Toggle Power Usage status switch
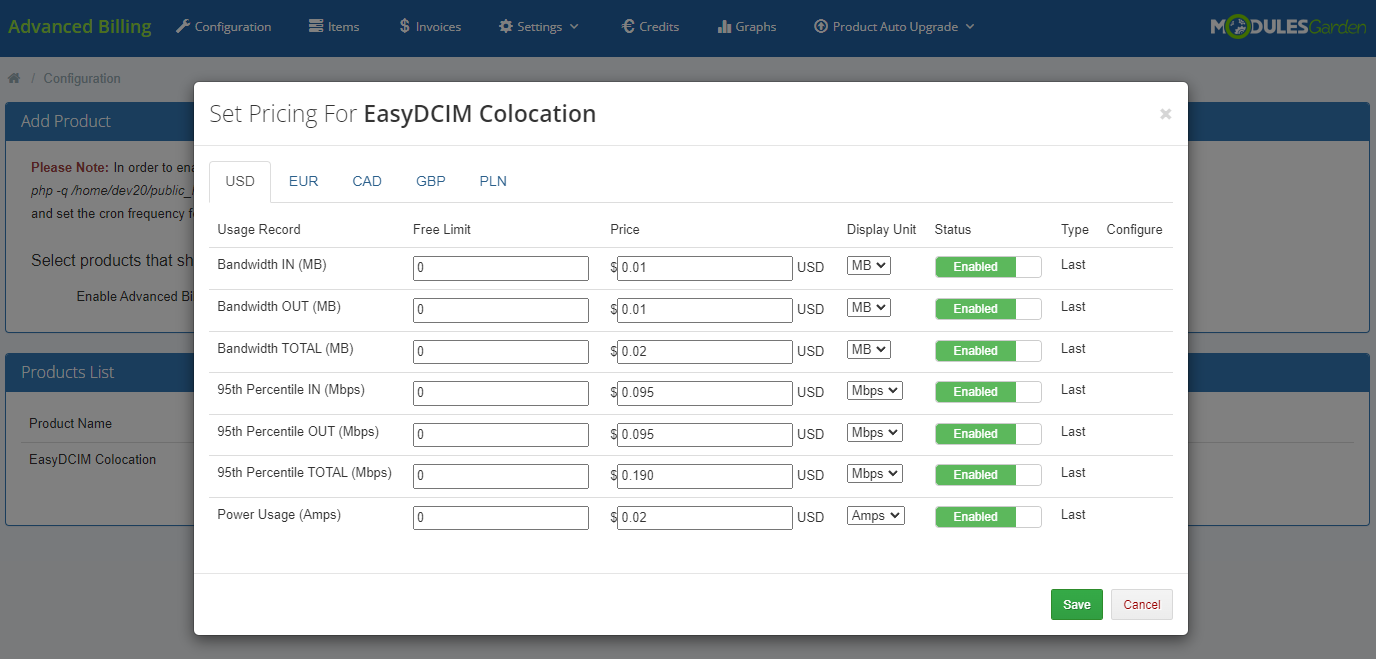Viewport: 1376px width, 659px height. point(988,517)
